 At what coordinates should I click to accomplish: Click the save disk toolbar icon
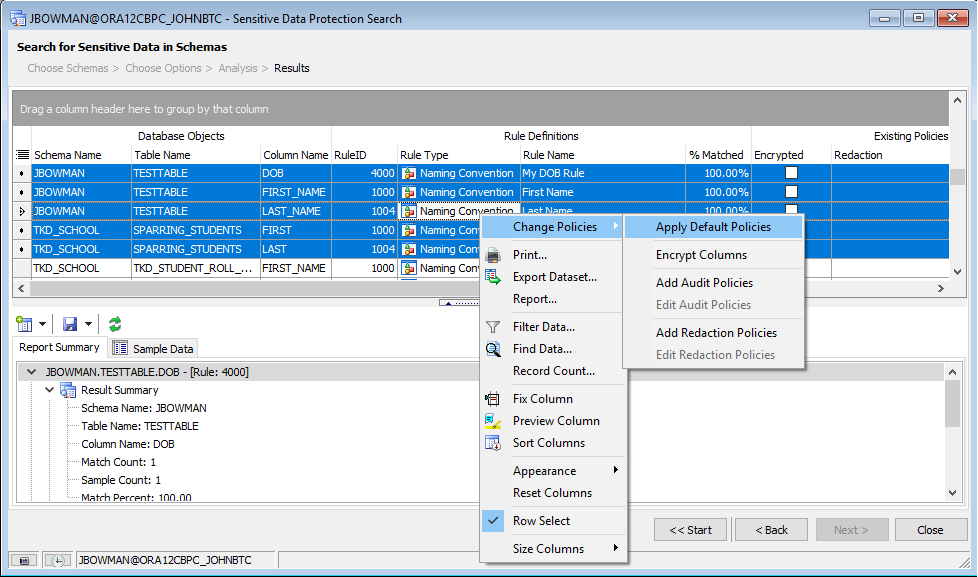pos(70,324)
